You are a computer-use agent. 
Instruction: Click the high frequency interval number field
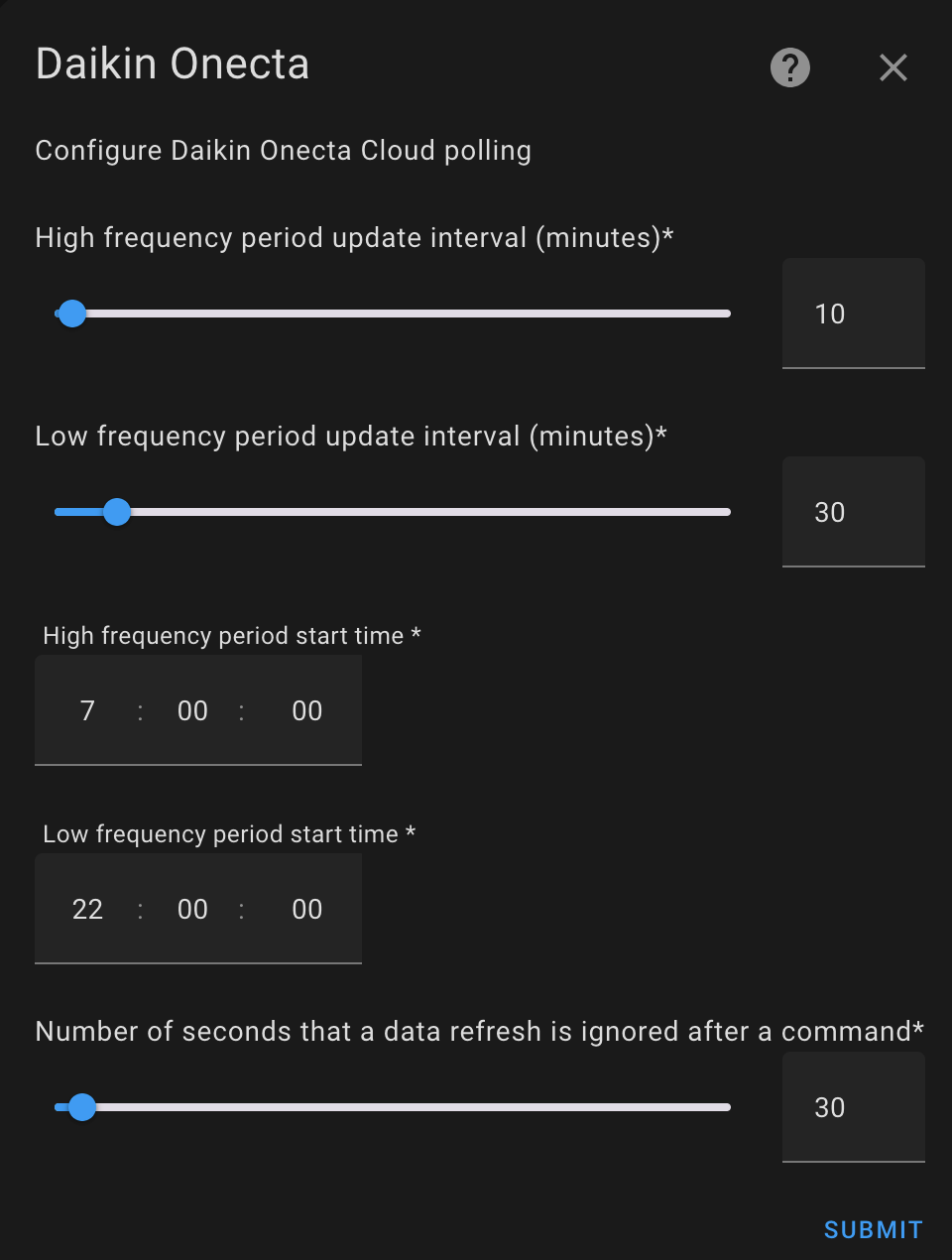[853, 314]
